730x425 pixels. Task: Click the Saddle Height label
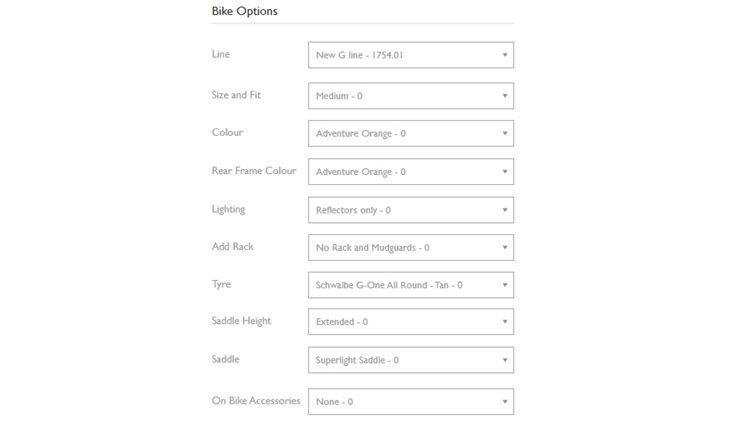pos(241,321)
